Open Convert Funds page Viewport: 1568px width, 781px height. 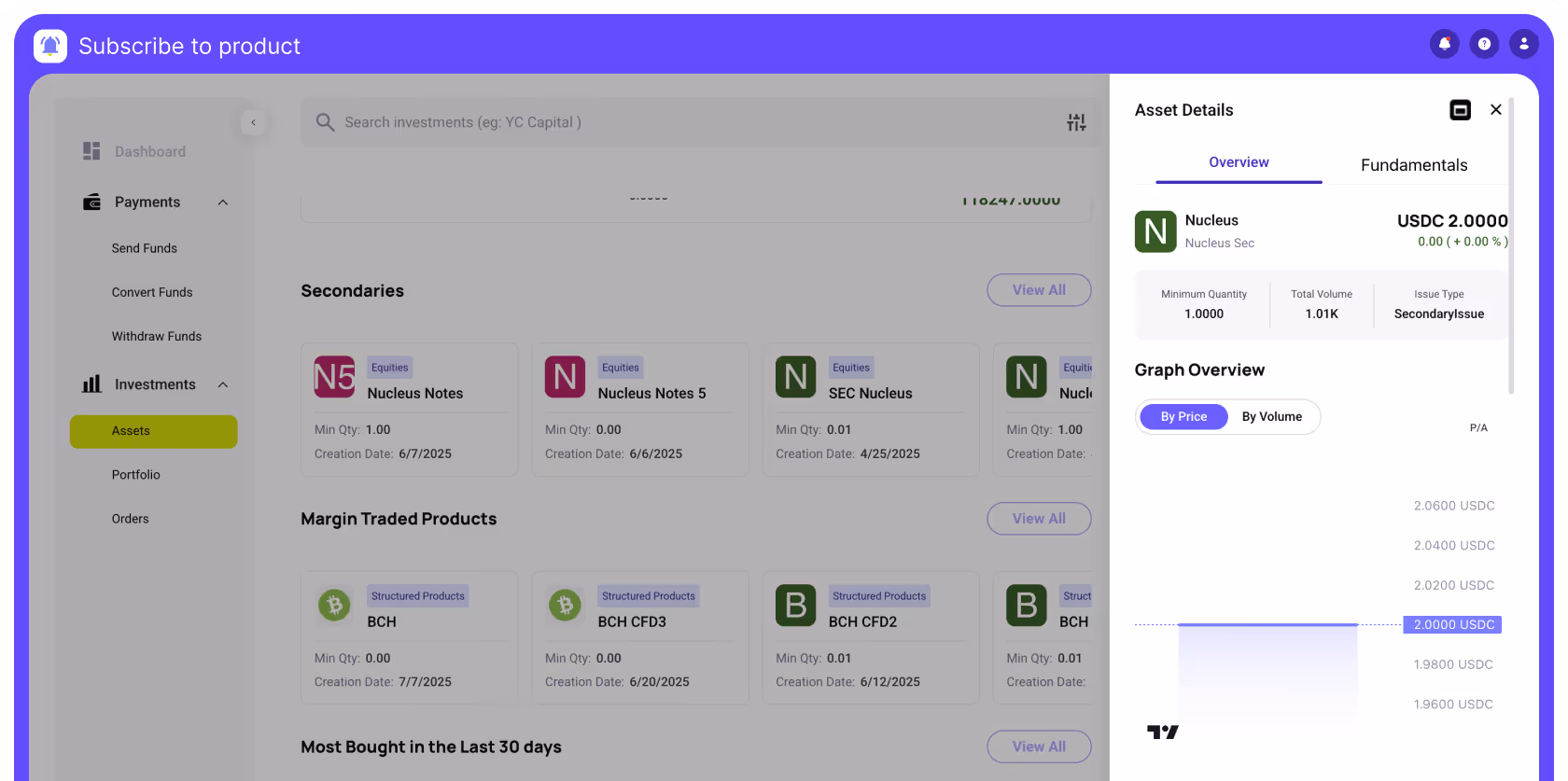click(x=152, y=292)
